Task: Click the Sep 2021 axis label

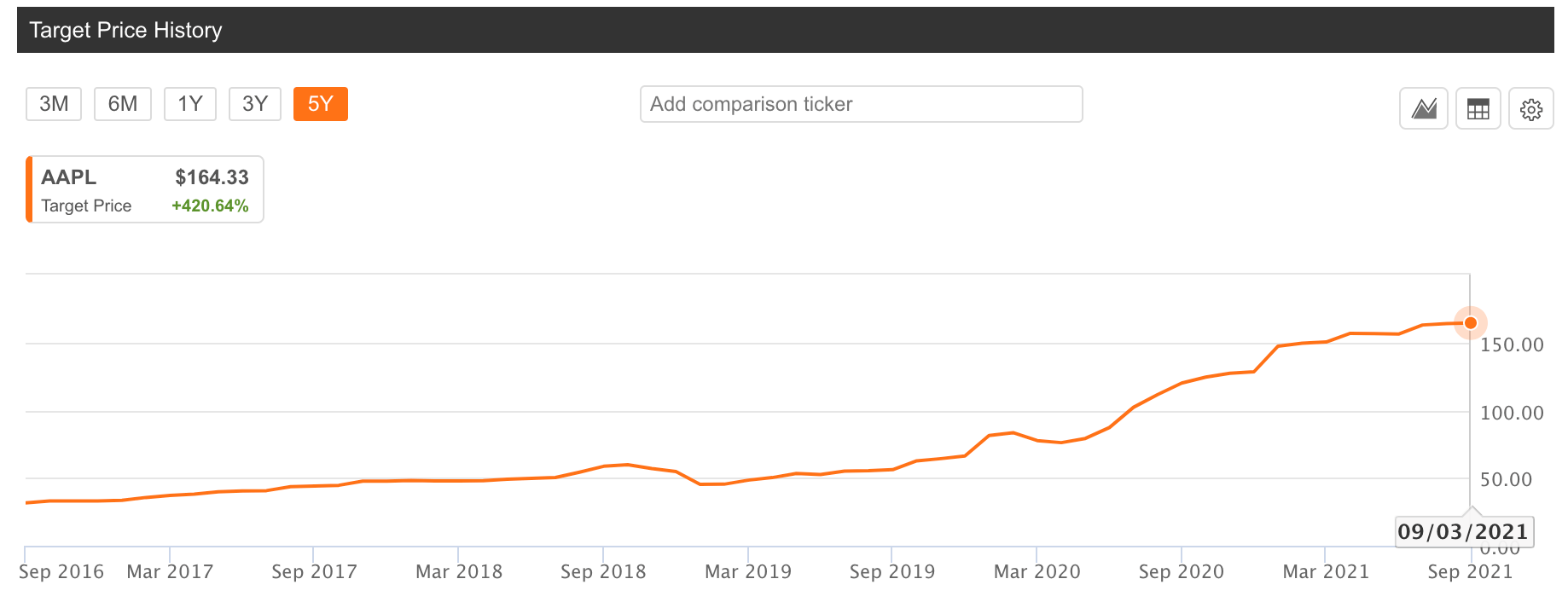Action: [1470, 571]
